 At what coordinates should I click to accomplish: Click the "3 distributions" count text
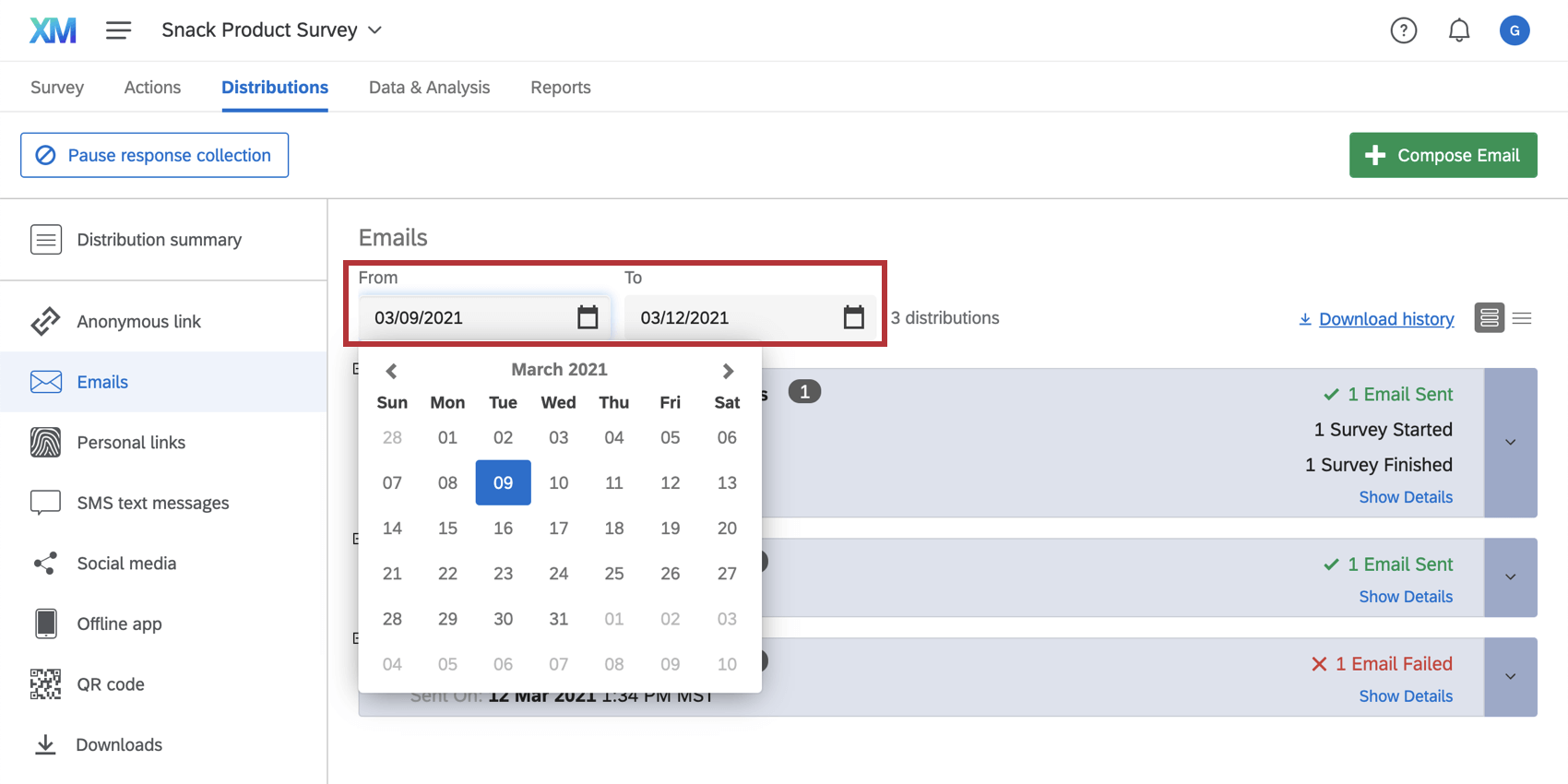pos(944,318)
